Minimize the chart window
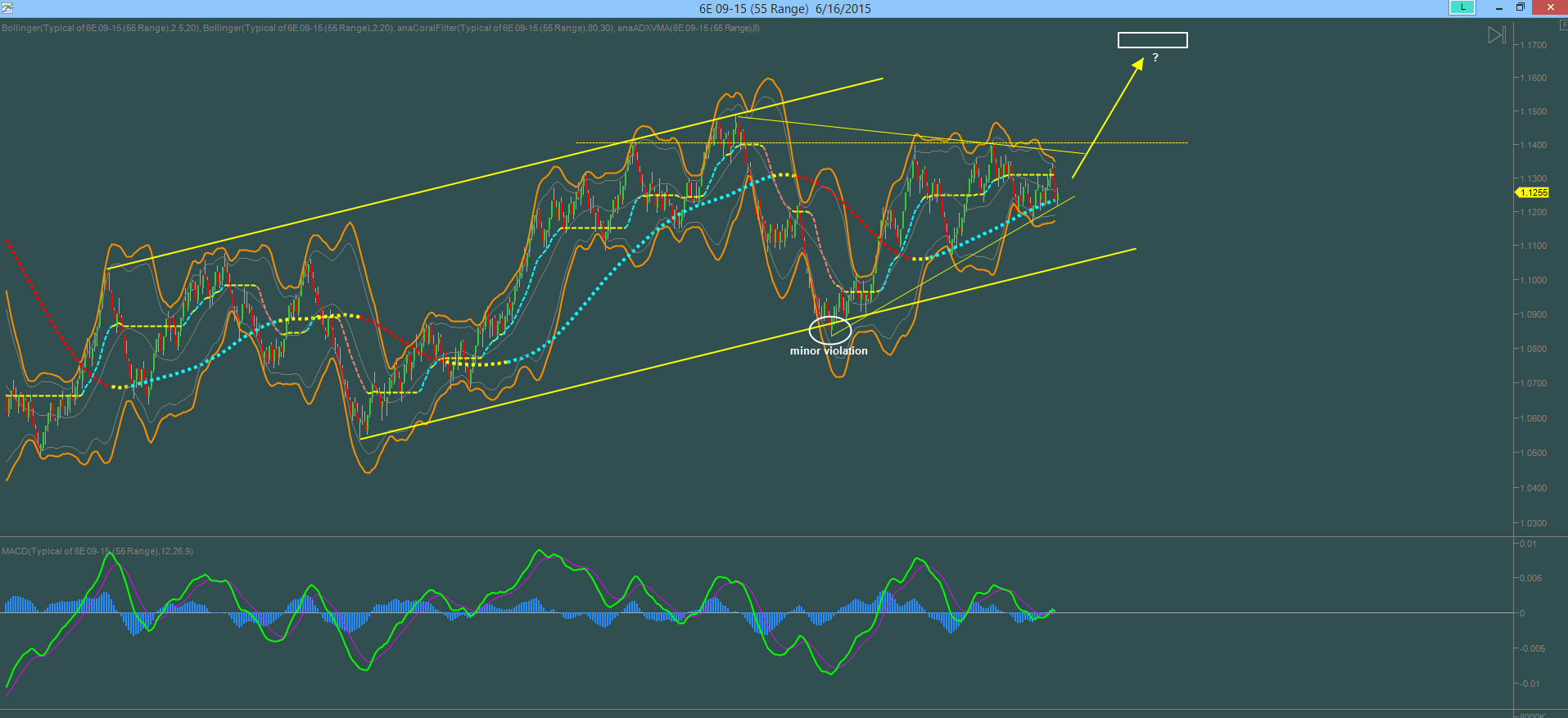1568x718 pixels. [1499, 8]
